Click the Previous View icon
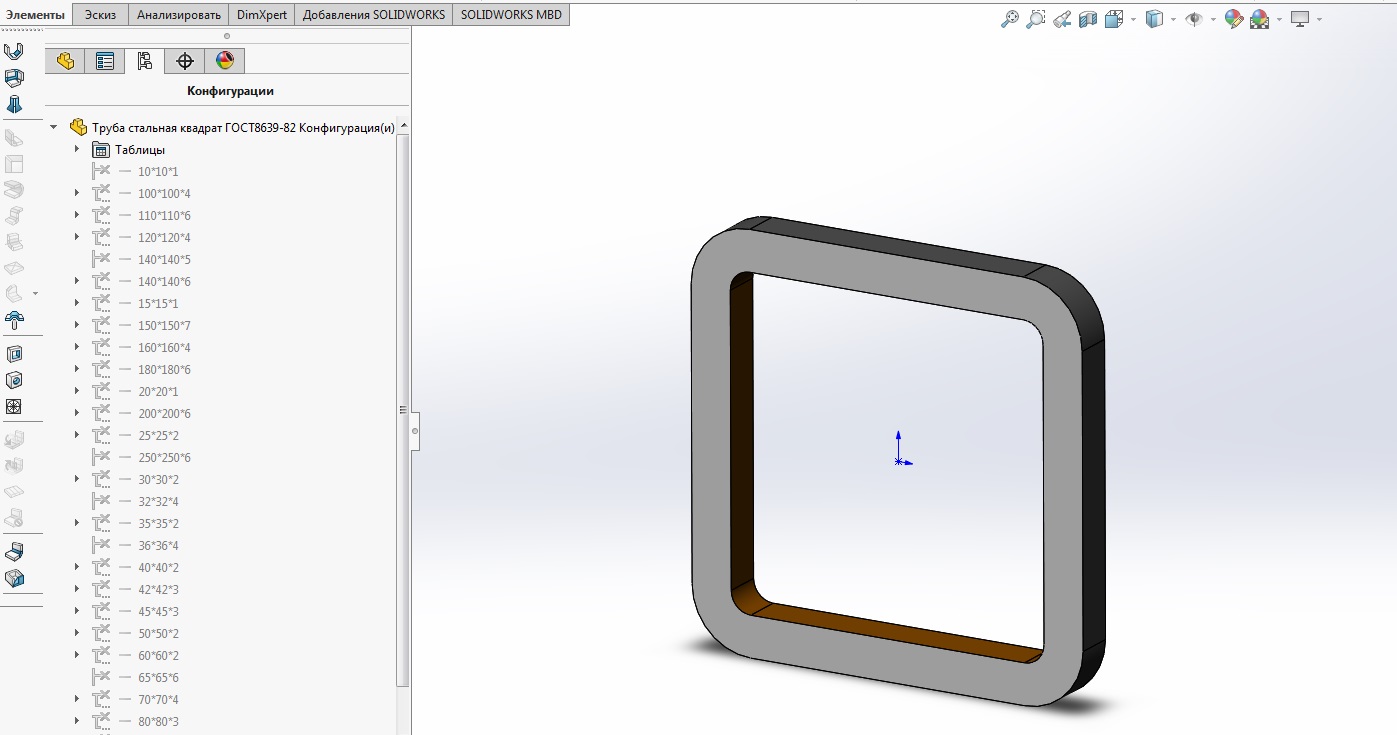 [1062, 18]
